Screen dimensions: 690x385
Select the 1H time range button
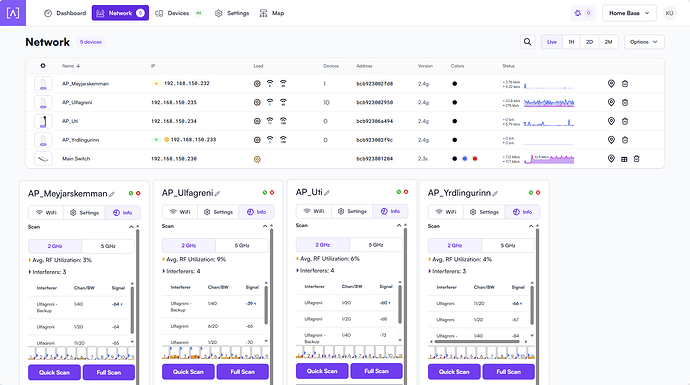(x=571, y=42)
